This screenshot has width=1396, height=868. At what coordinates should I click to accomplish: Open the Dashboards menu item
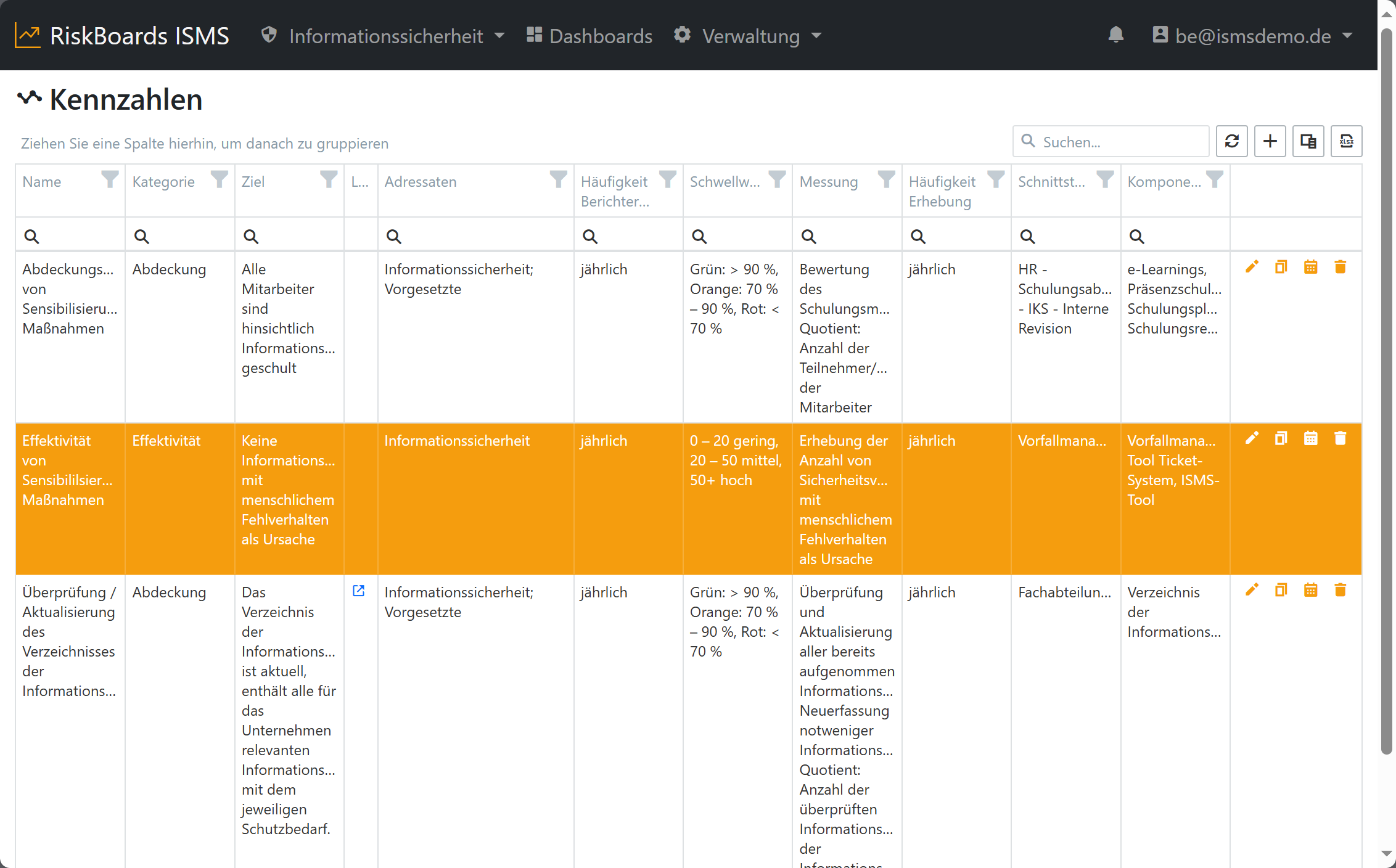pos(589,36)
